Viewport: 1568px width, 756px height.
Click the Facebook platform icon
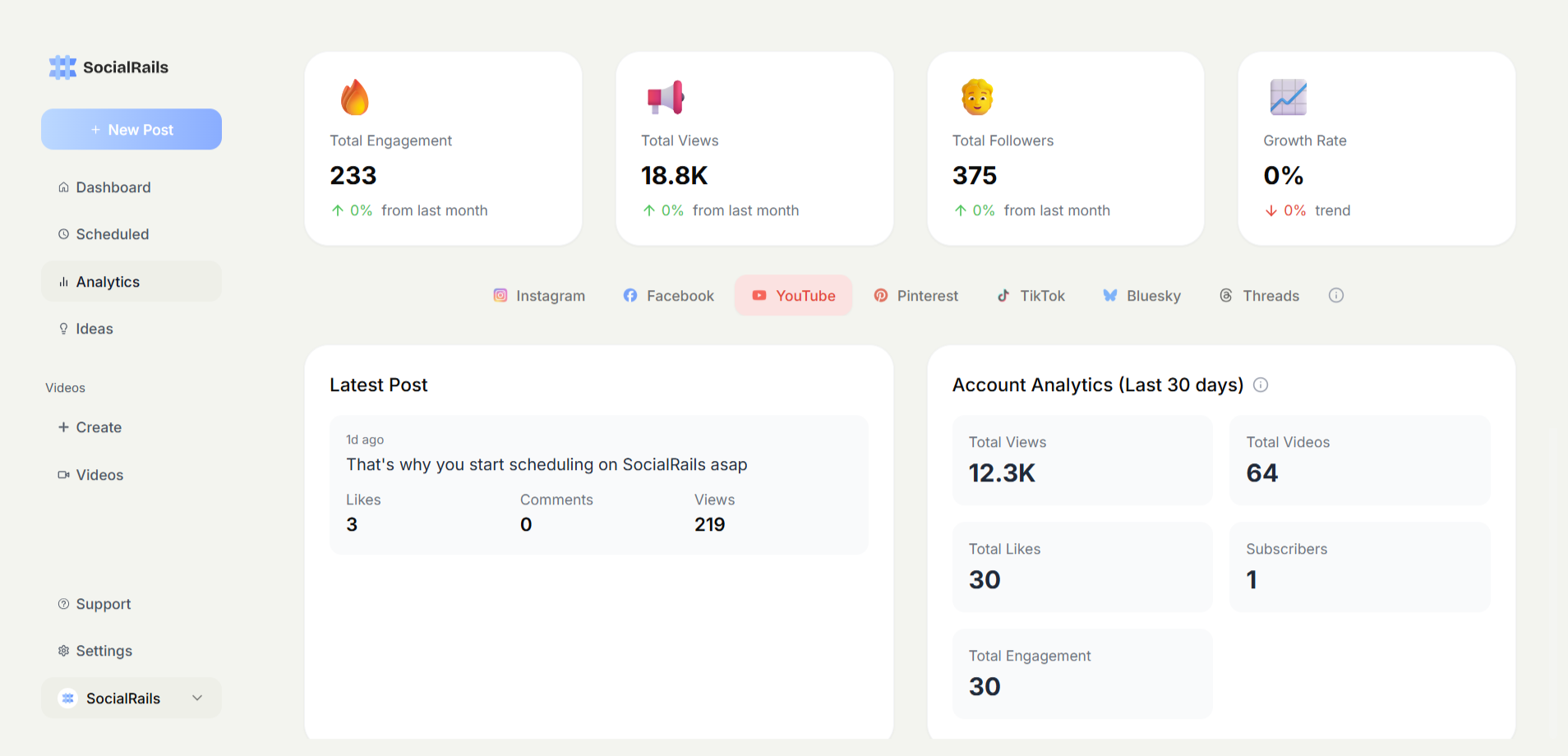tap(630, 295)
